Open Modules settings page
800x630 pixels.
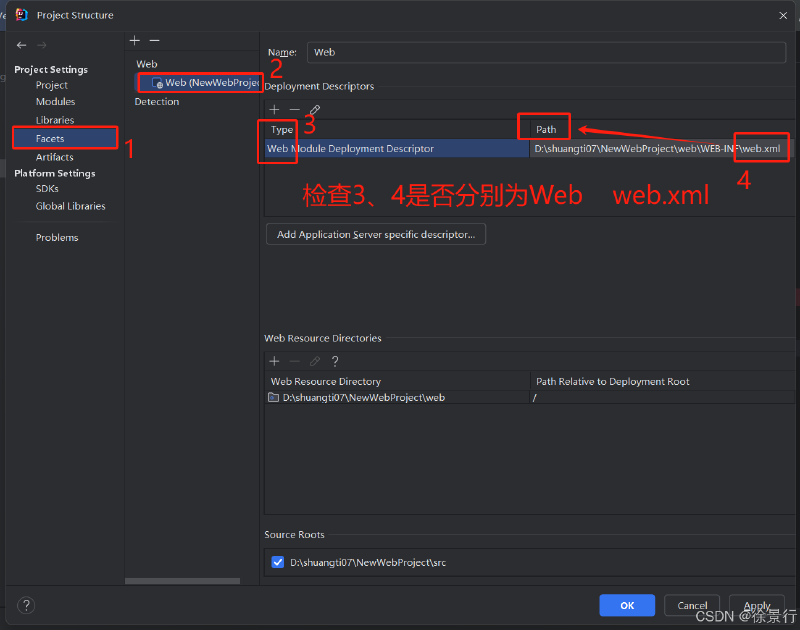[x=55, y=102]
